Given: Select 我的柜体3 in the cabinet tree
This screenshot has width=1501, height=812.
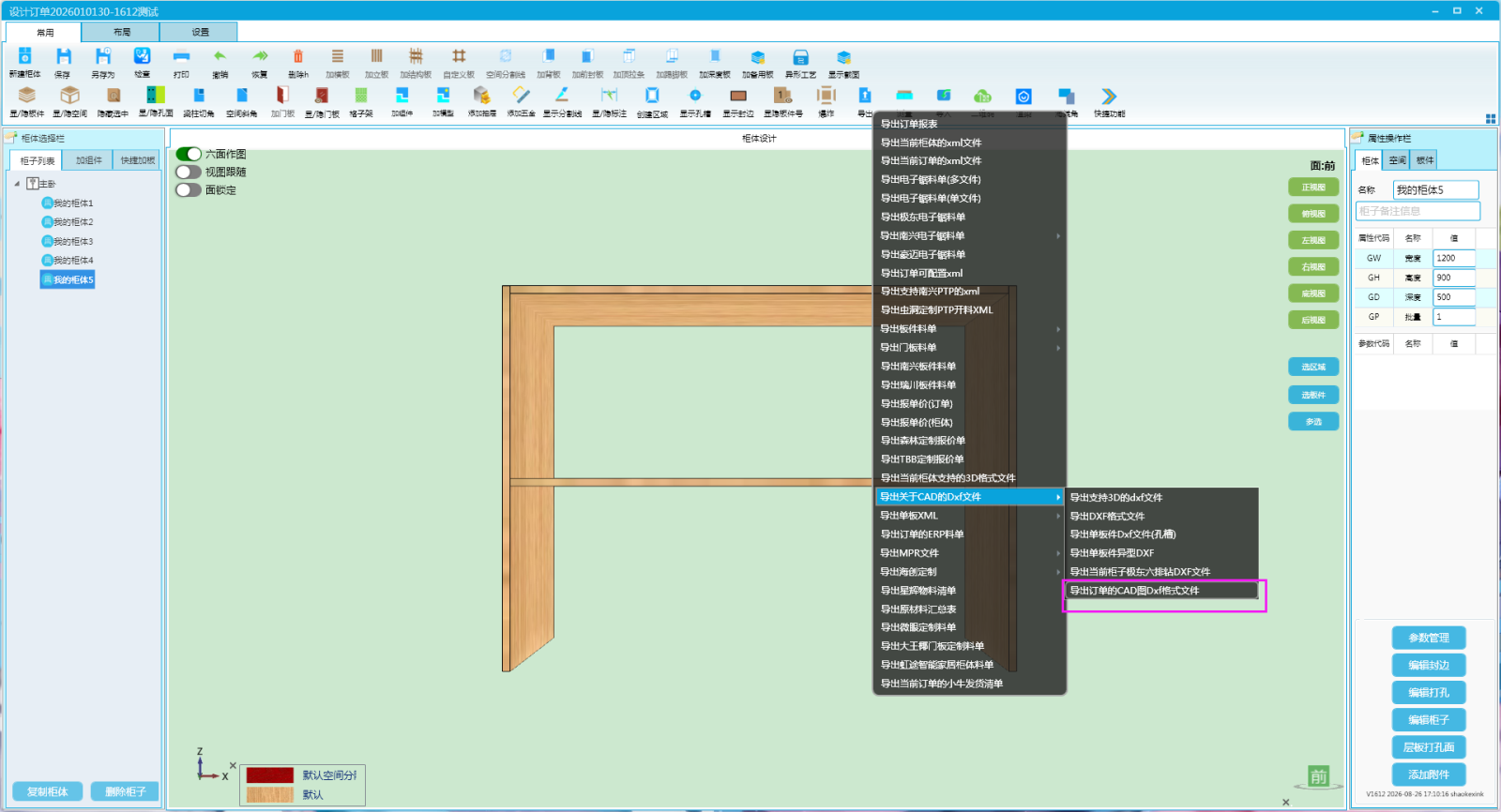Looking at the screenshot, I should click(68, 242).
